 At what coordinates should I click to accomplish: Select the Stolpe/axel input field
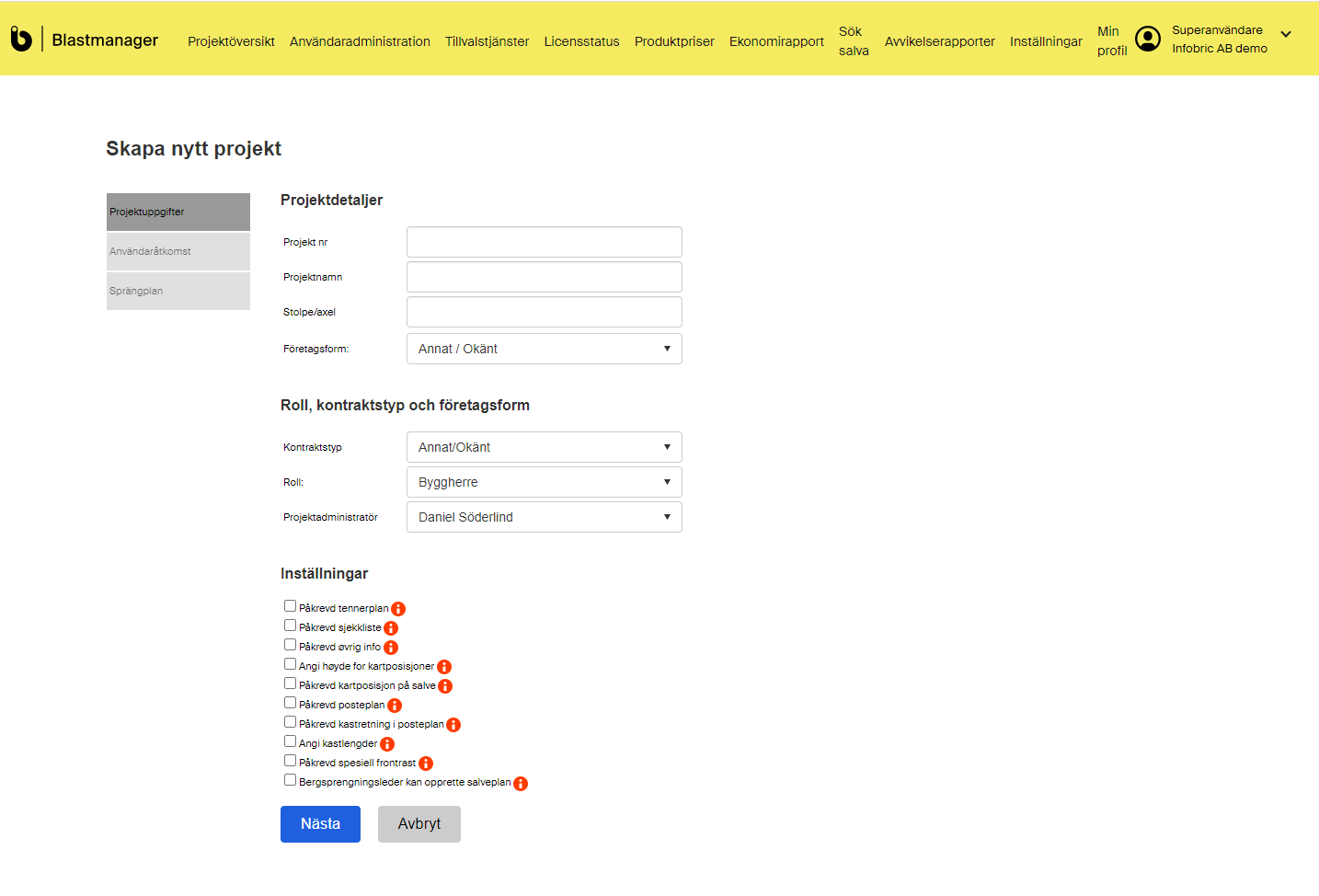[x=545, y=312]
